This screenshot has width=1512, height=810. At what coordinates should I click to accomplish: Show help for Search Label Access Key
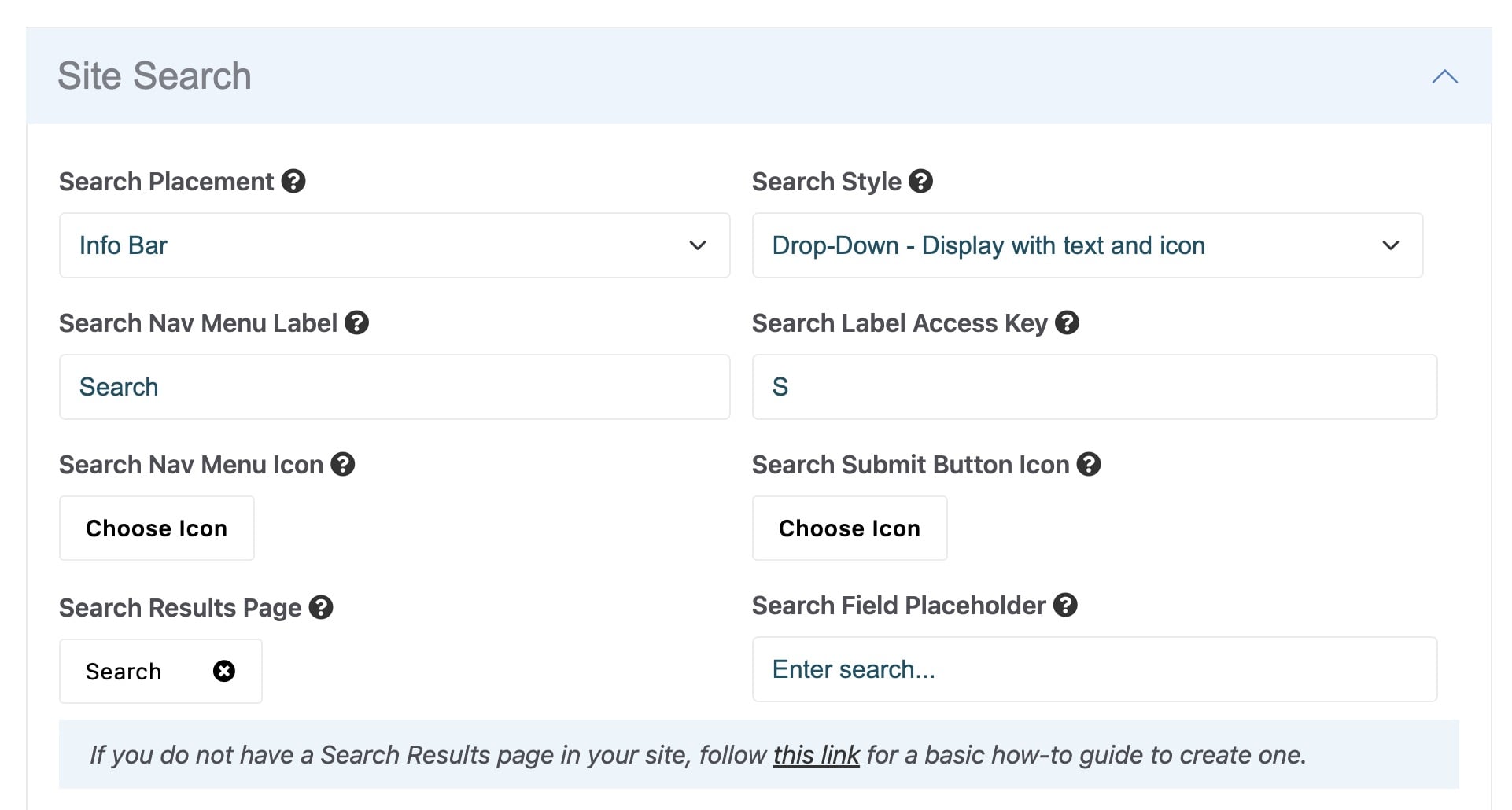[x=1067, y=323]
